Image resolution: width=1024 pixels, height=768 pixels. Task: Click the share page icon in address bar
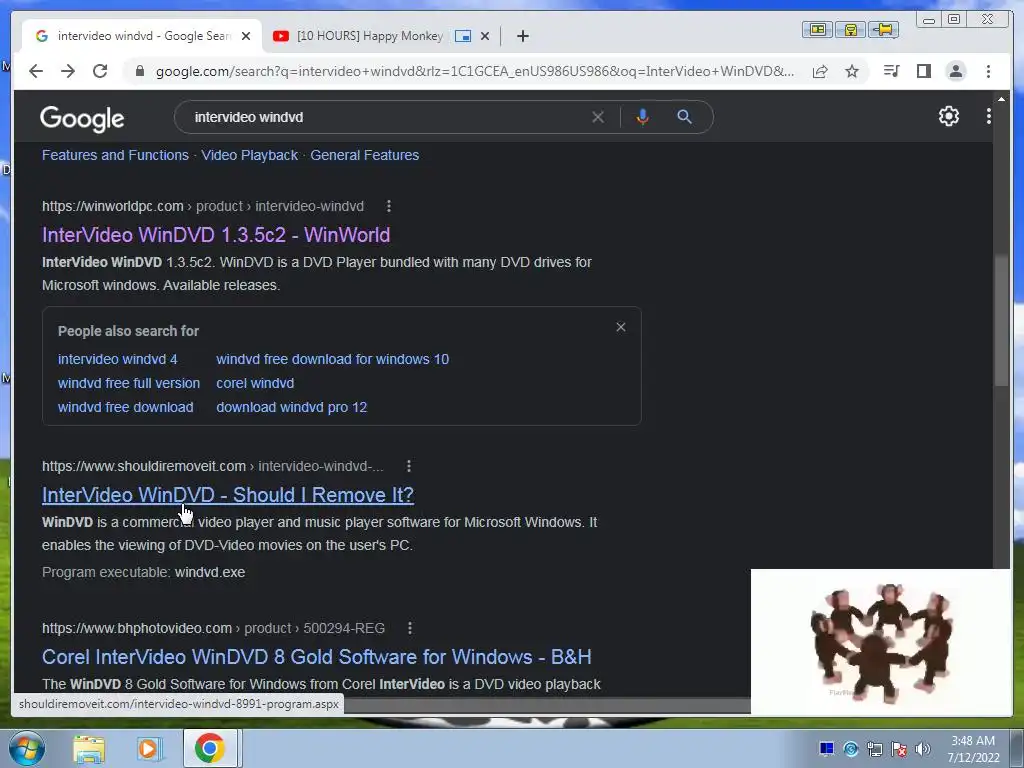[820, 71]
